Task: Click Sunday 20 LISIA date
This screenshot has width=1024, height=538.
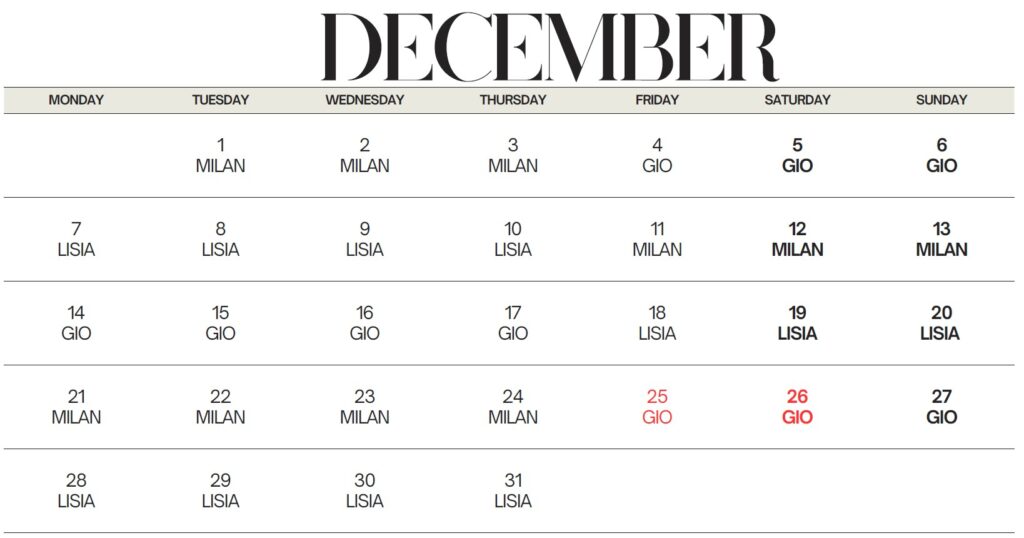Action: tap(941, 324)
